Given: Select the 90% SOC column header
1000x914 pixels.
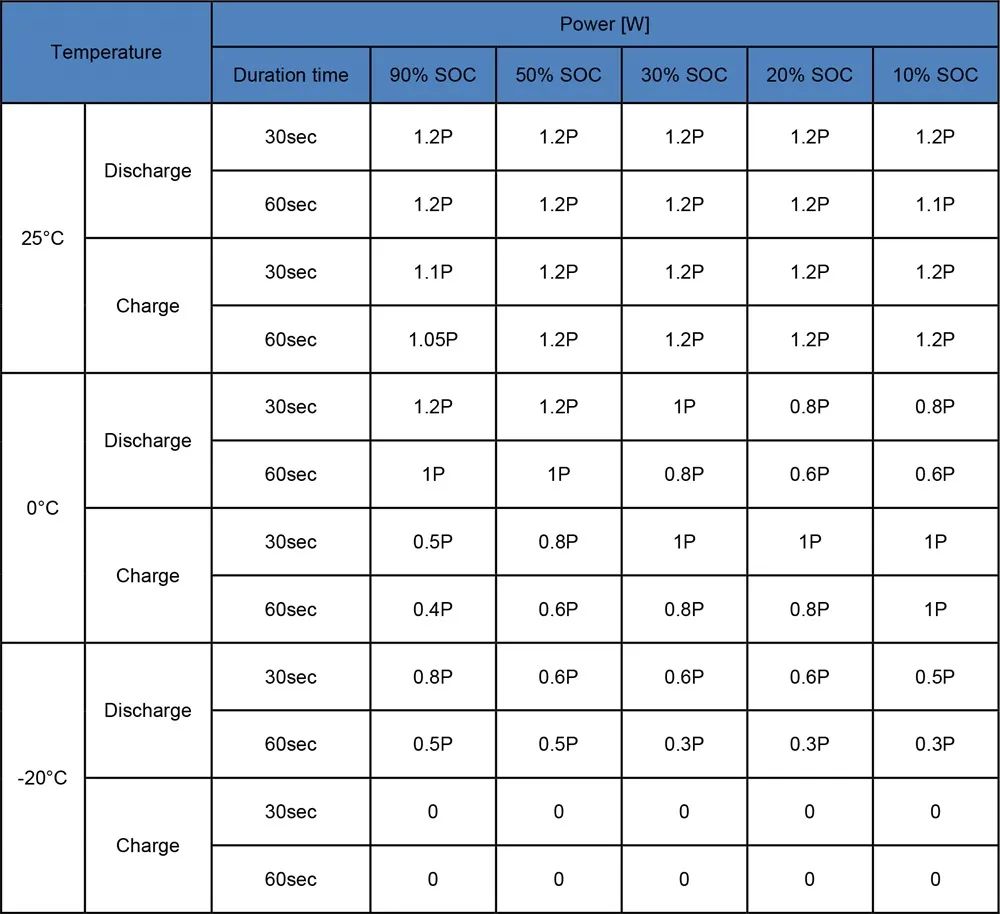Looking at the screenshot, I should pos(433,75).
